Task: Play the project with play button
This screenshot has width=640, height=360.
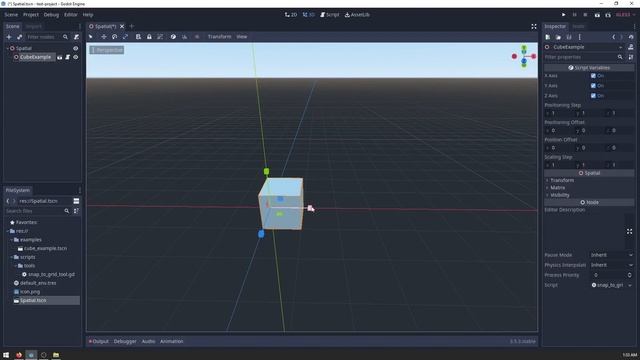Action: [x=564, y=15]
